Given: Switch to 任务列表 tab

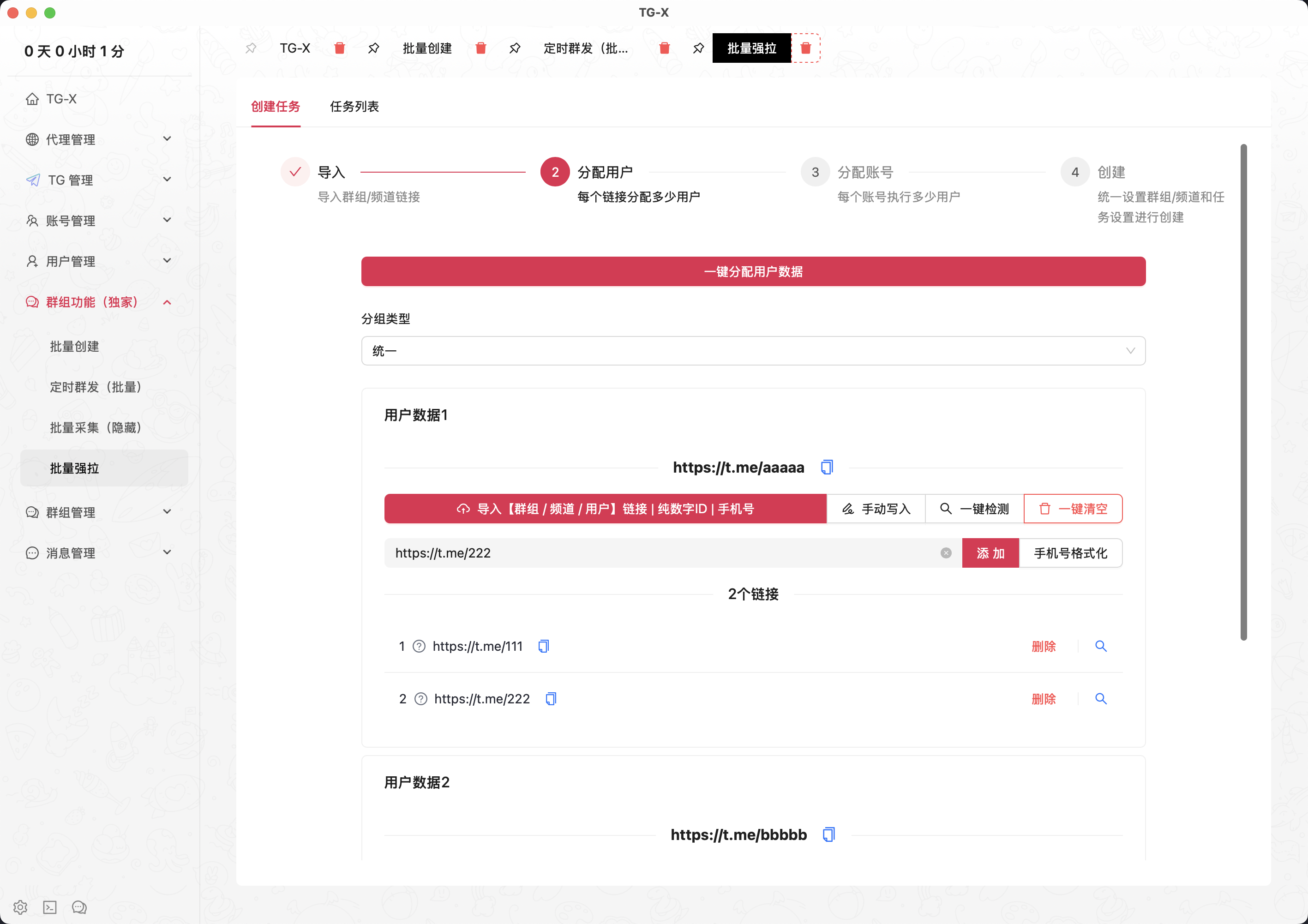Looking at the screenshot, I should pos(354,107).
